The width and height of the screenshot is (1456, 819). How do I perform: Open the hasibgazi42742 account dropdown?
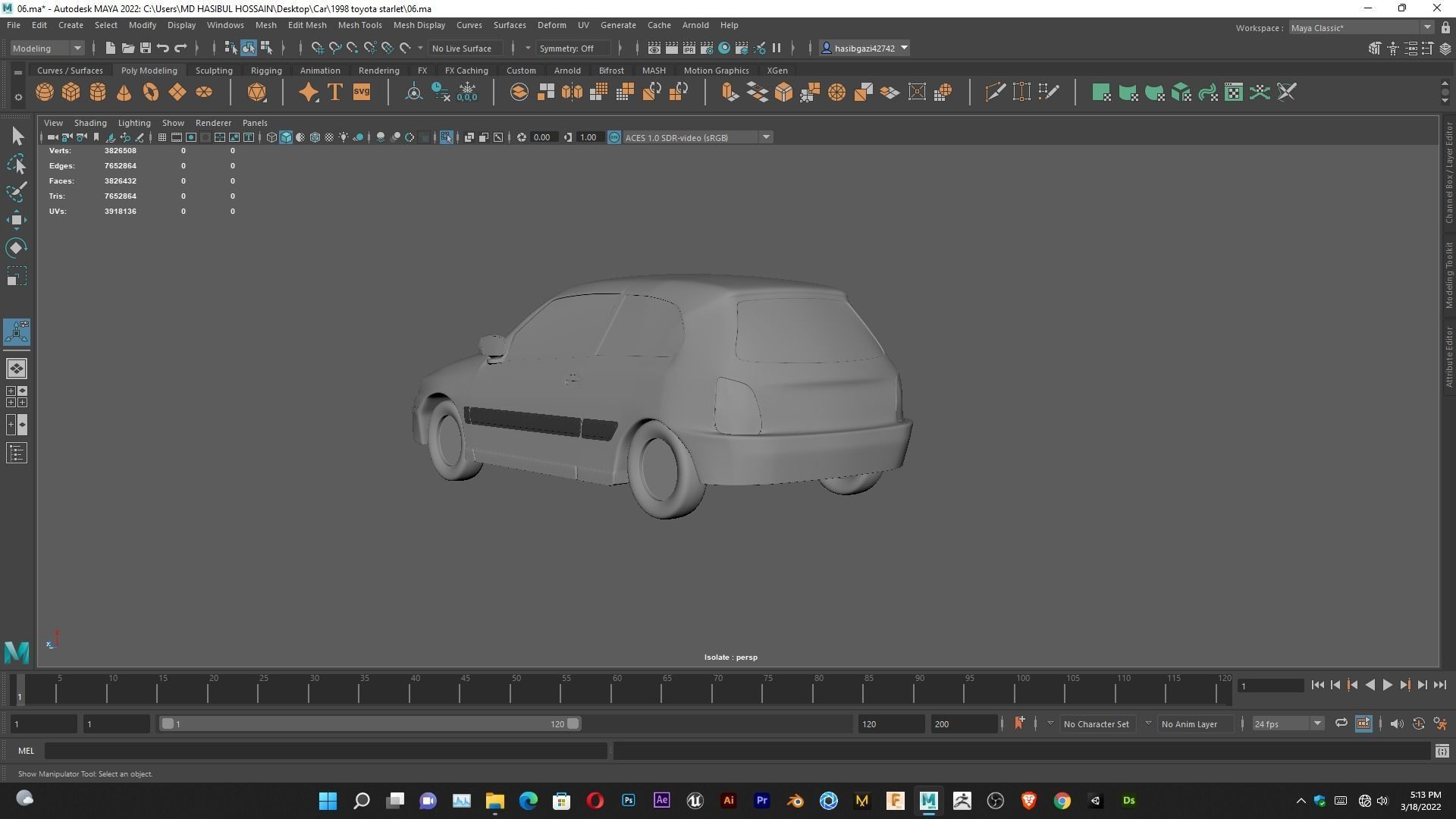pyautogui.click(x=864, y=48)
